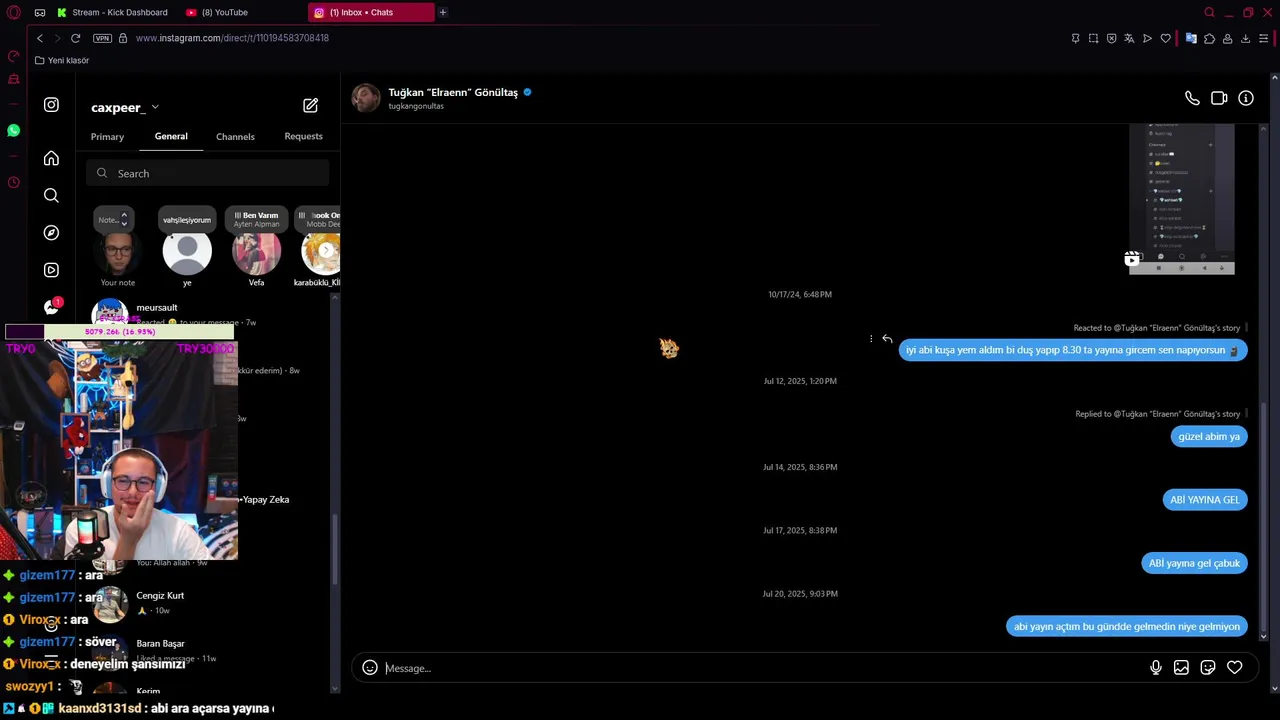Switch to the YouTube browser tab
Viewport: 1280px width, 720px height.
click(x=240, y=12)
